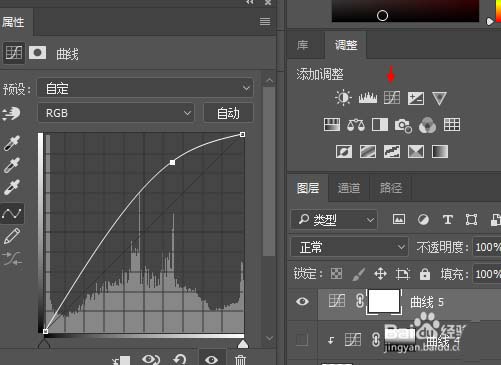Delete the adjustment layer with the trash icon
Viewport: 501px width, 365px height.
click(240, 360)
